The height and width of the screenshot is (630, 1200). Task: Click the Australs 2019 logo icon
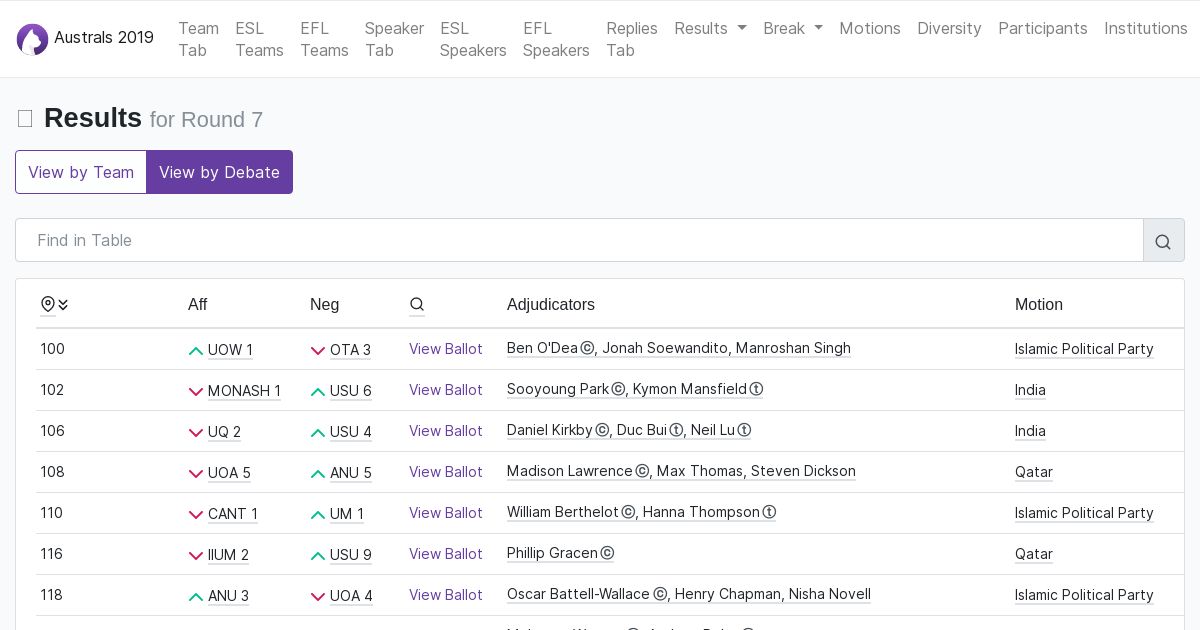pos(32,39)
